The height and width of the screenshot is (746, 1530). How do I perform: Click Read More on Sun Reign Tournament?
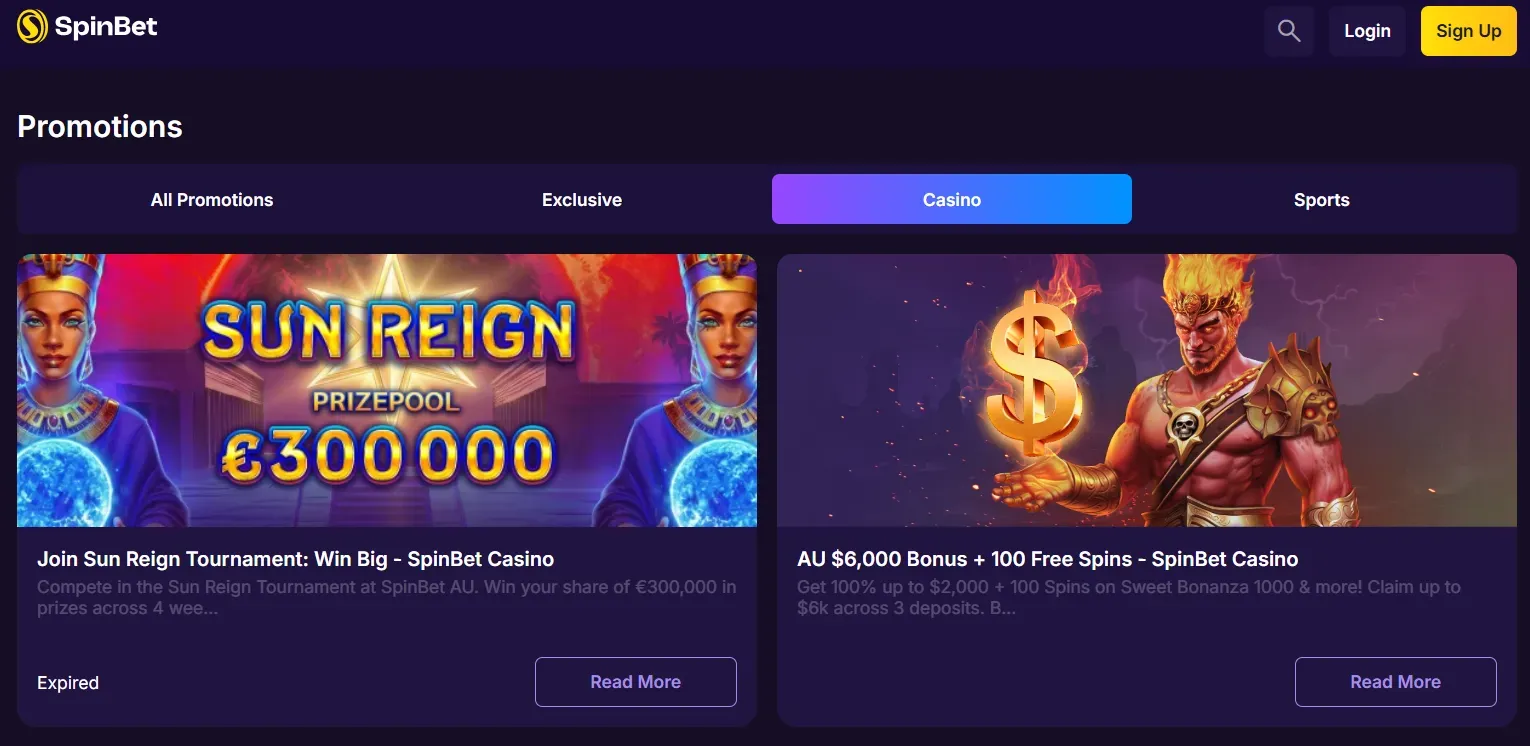click(x=635, y=681)
